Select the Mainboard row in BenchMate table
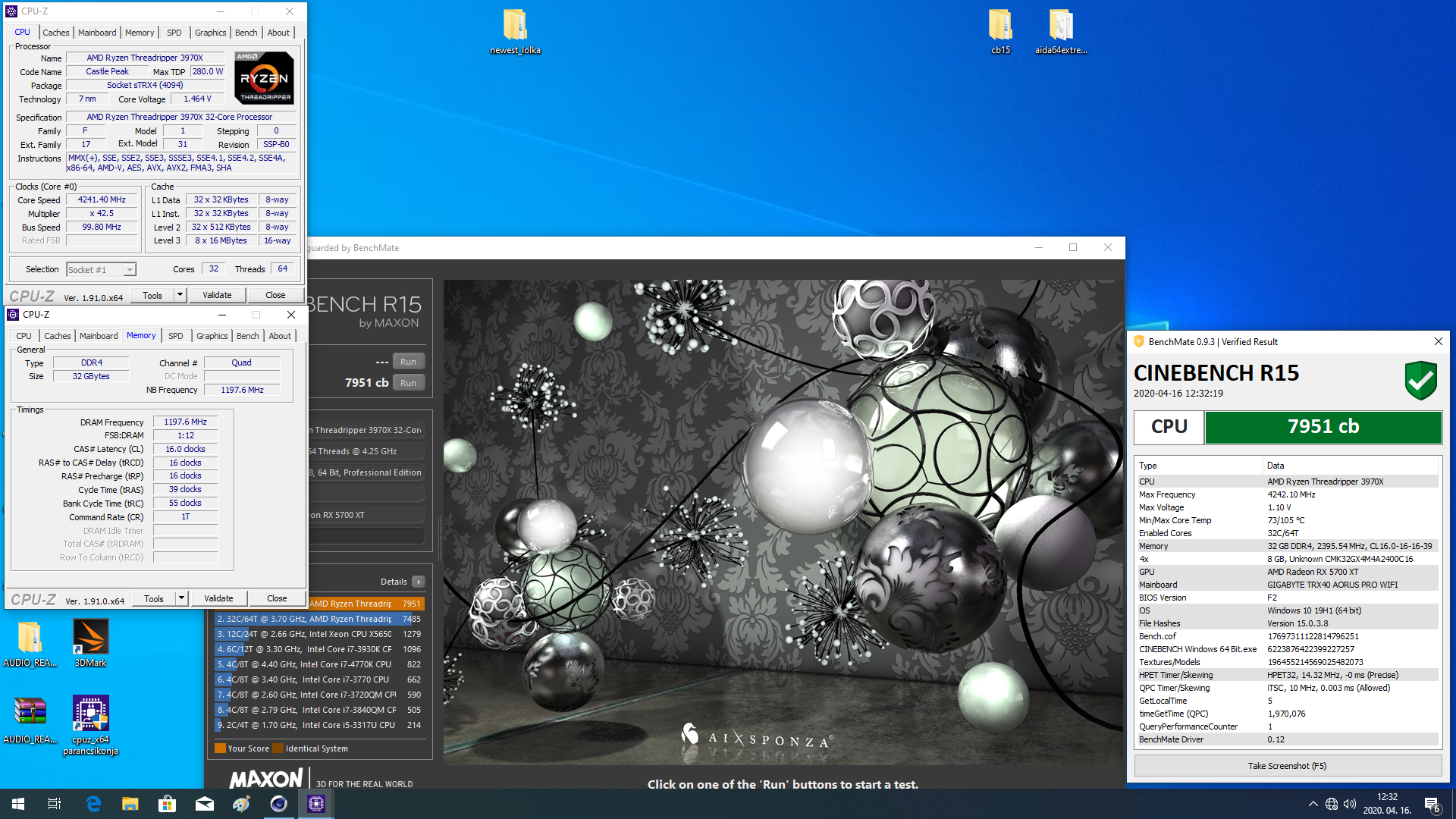 (1287, 585)
